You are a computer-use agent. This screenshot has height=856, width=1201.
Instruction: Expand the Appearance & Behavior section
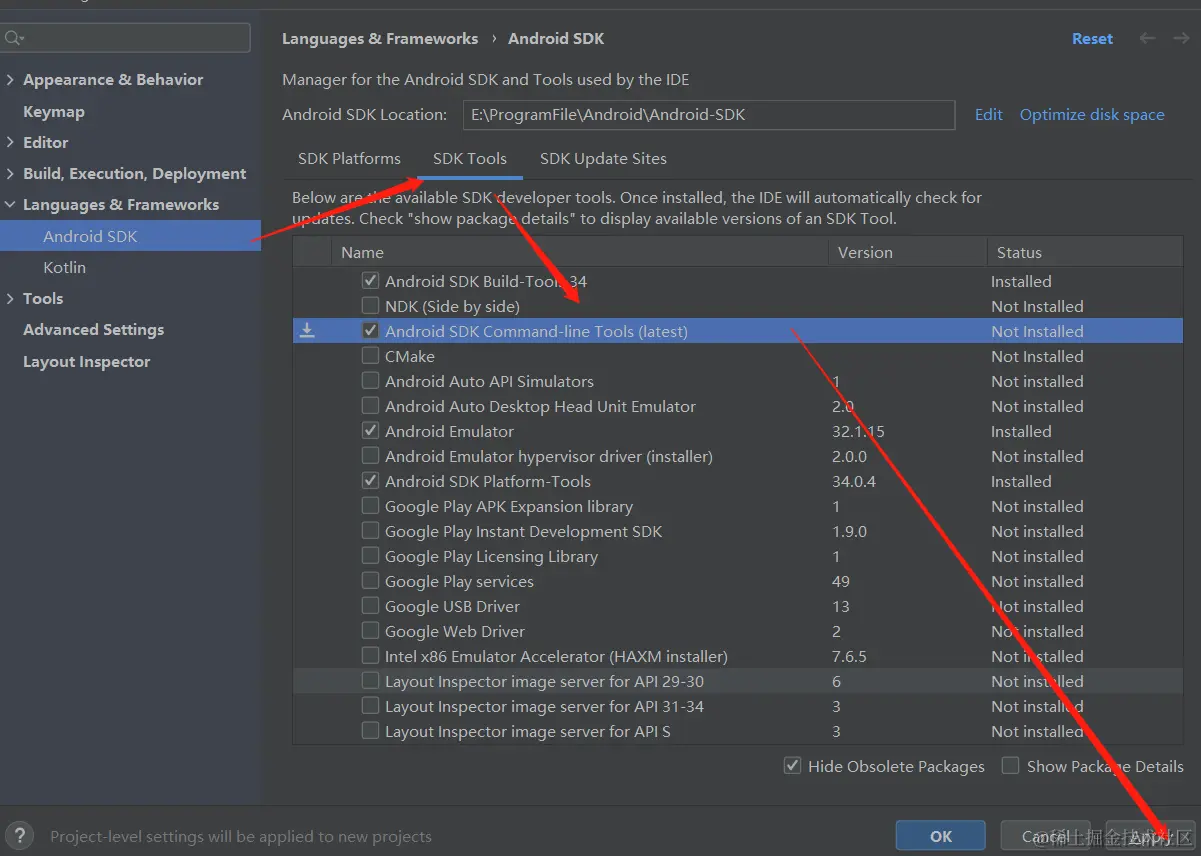click(x=10, y=80)
